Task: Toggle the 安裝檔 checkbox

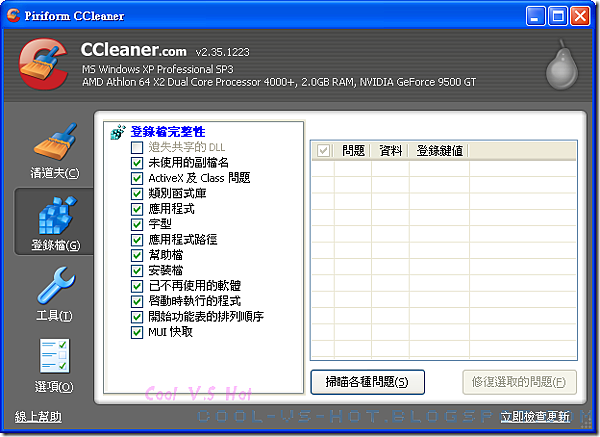Action: click(x=137, y=271)
